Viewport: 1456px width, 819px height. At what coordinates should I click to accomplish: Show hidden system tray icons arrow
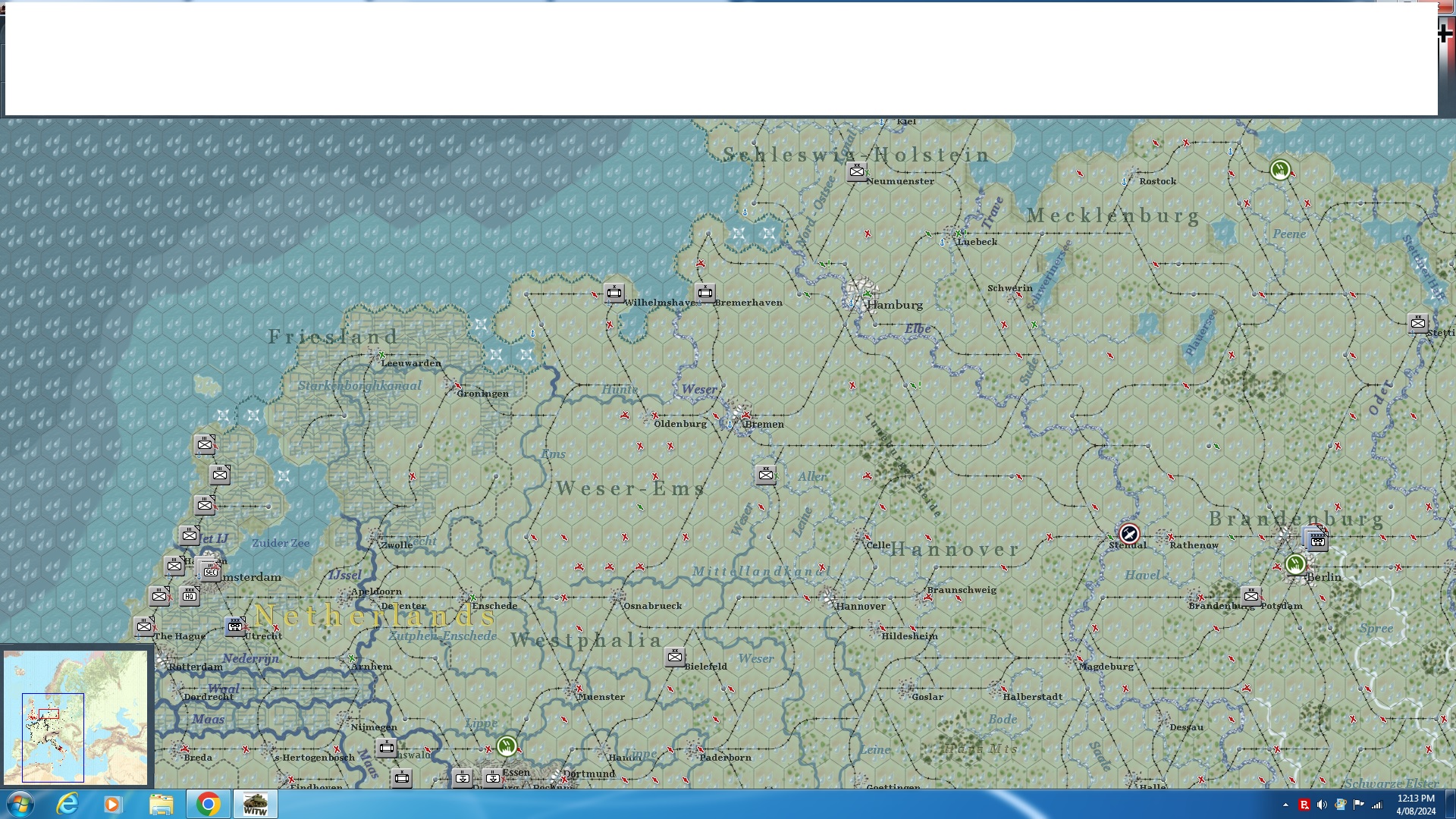click(x=1285, y=805)
